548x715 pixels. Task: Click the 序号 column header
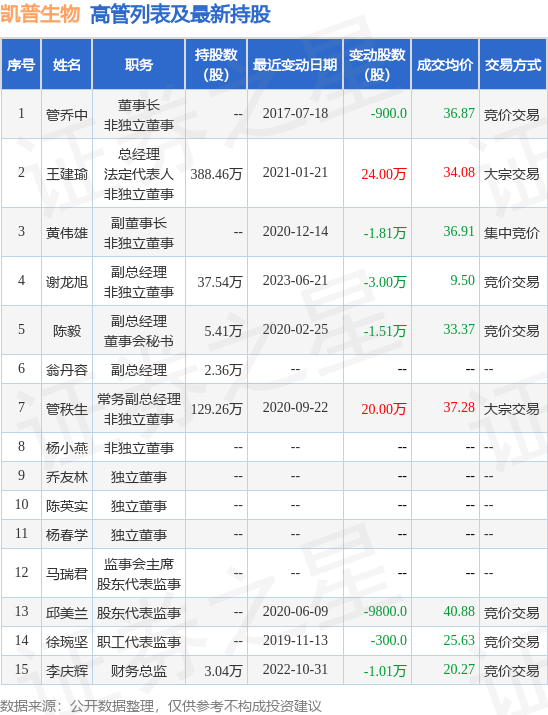pyautogui.click(x=21, y=64)
